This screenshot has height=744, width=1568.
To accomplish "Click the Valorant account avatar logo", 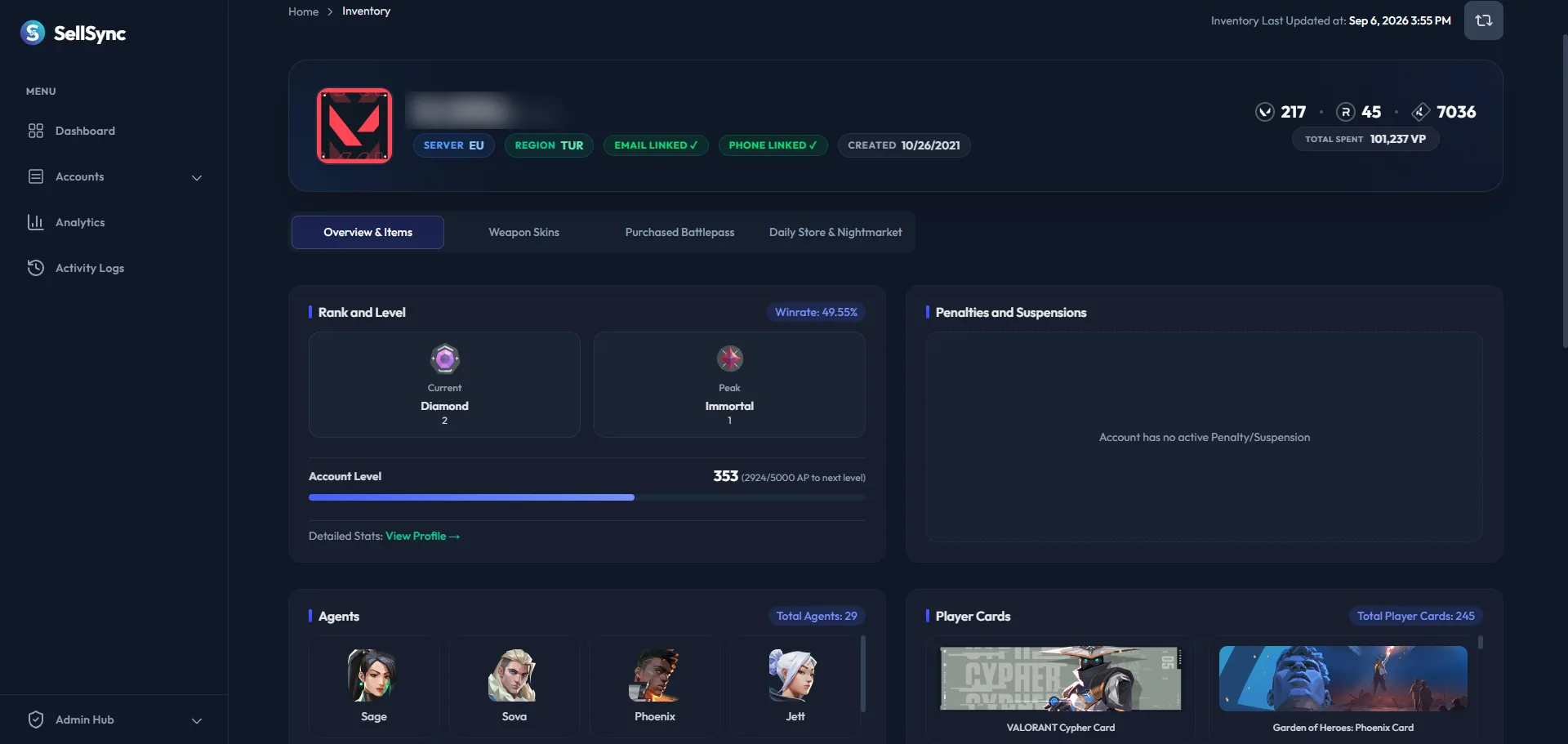I will click(x=354, y=126).
